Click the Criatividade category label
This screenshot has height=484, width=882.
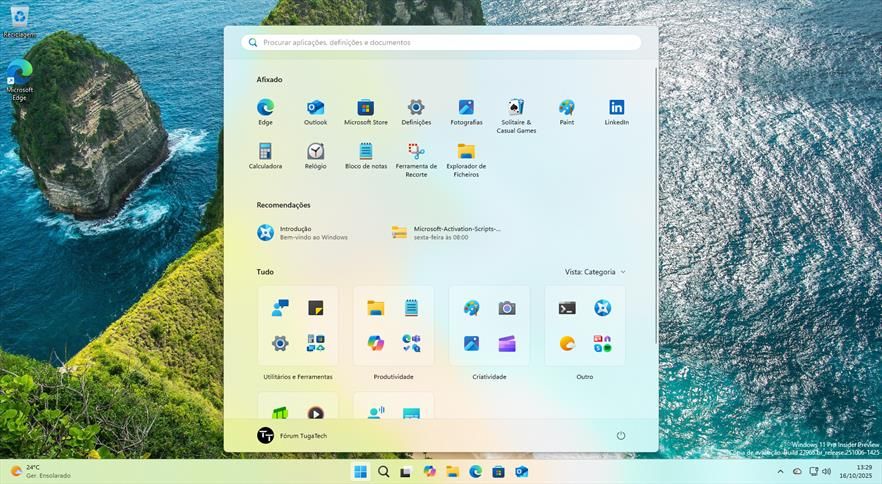pos(489,377)
